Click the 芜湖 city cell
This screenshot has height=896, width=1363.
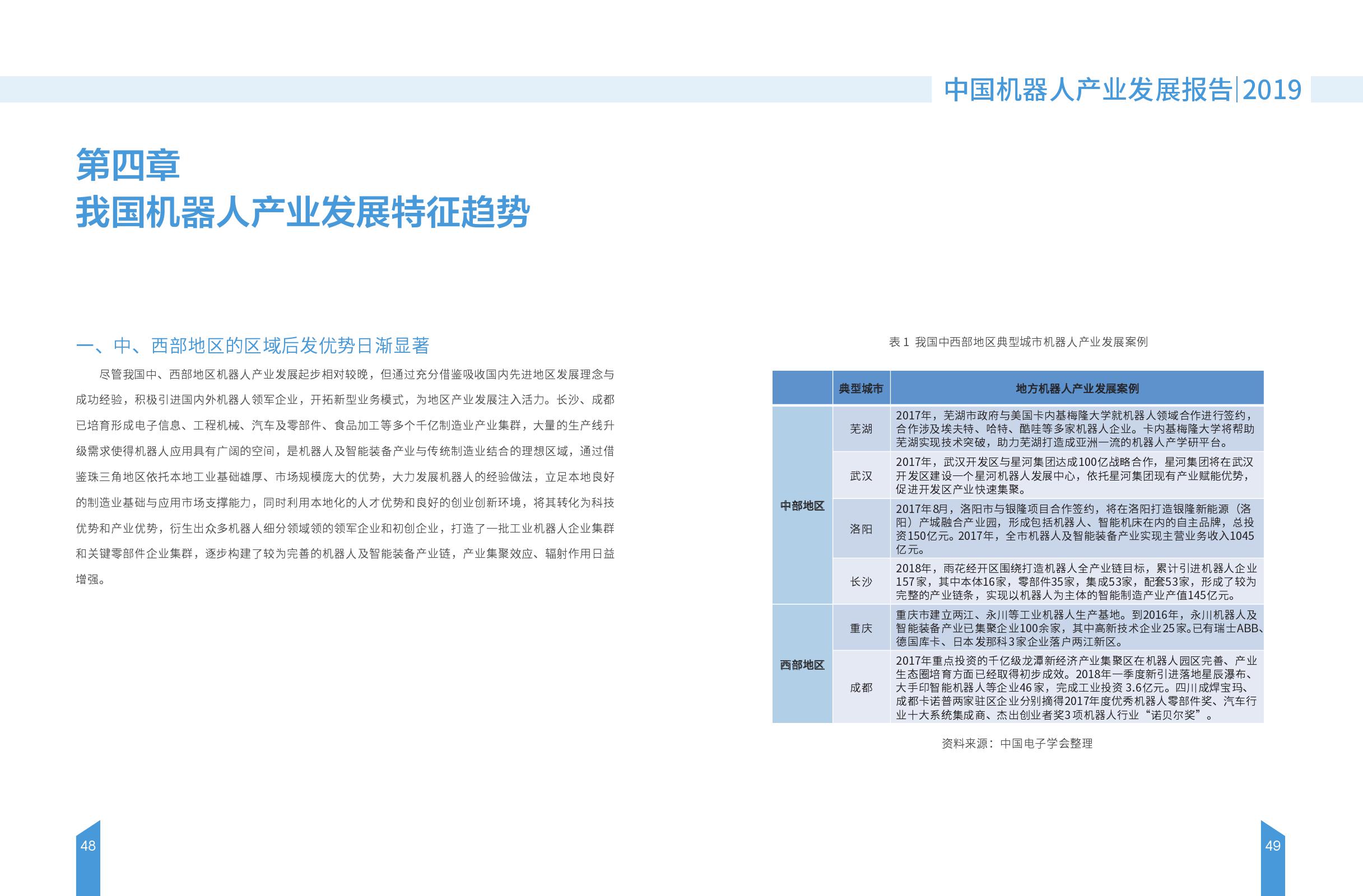pyautogui.click(x=860, y=429)
